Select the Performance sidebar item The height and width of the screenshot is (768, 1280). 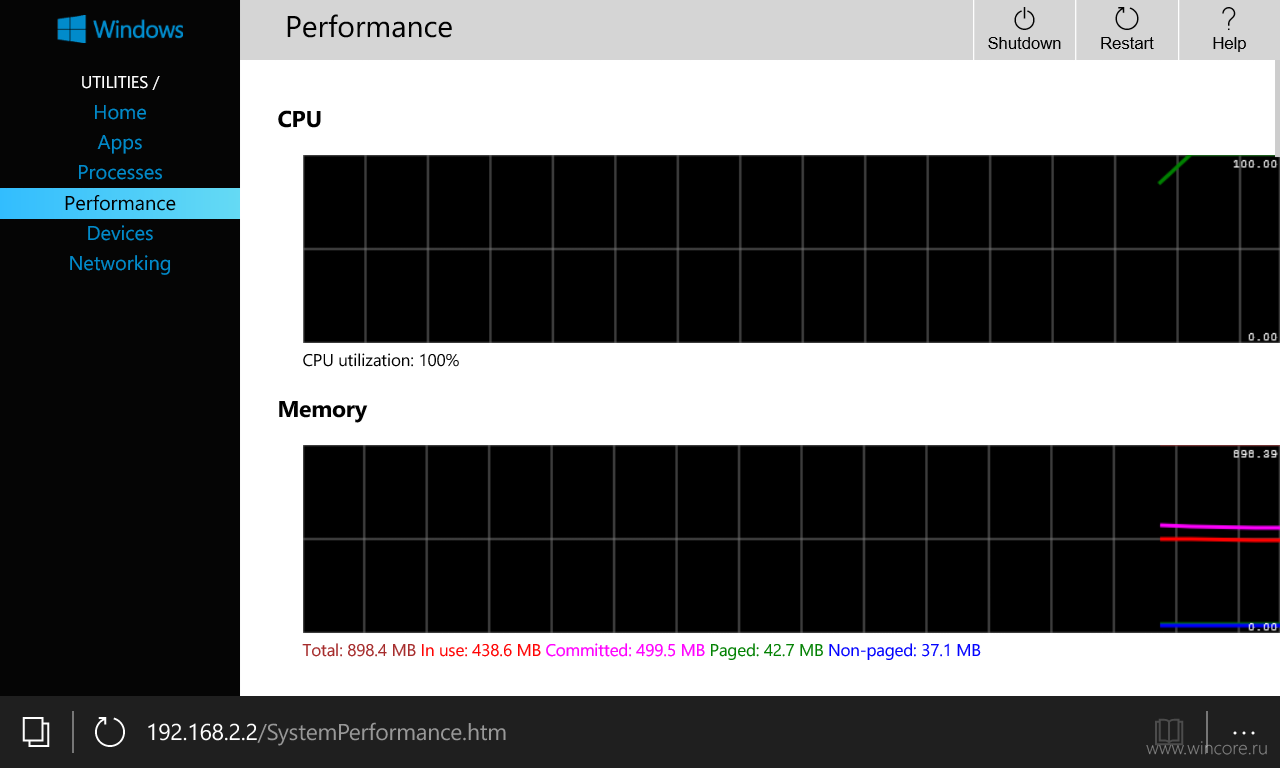point(120,203)
